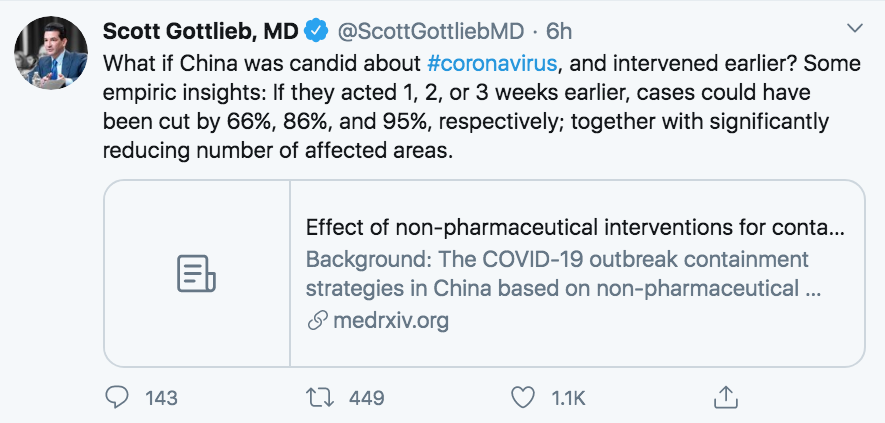Reply using the speech bubble icon
Screen dimensions: 885x423
117,398
